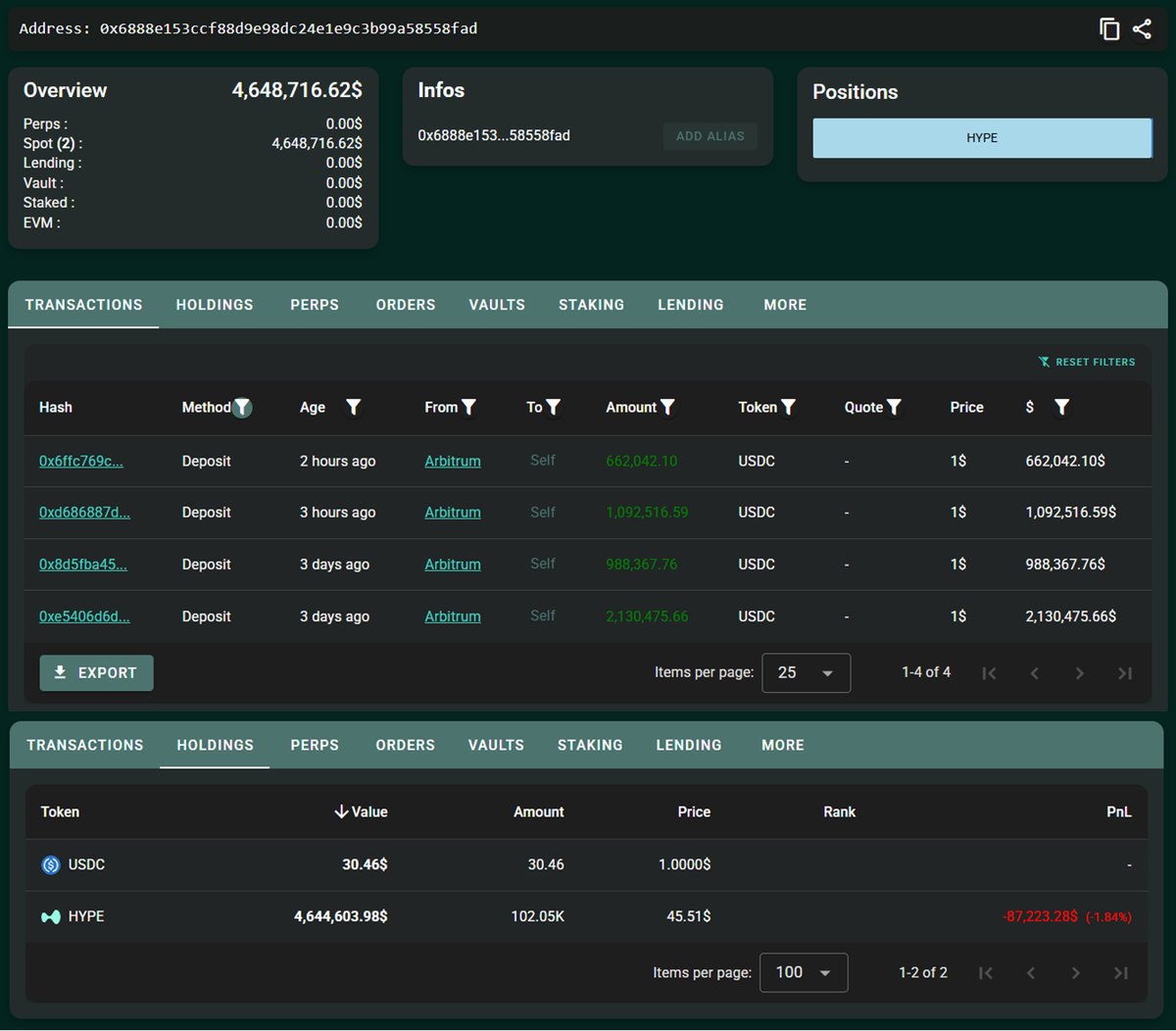Sort holdings by the Value column arrow
The image size is (1176, 1031).
click(341, 811)
